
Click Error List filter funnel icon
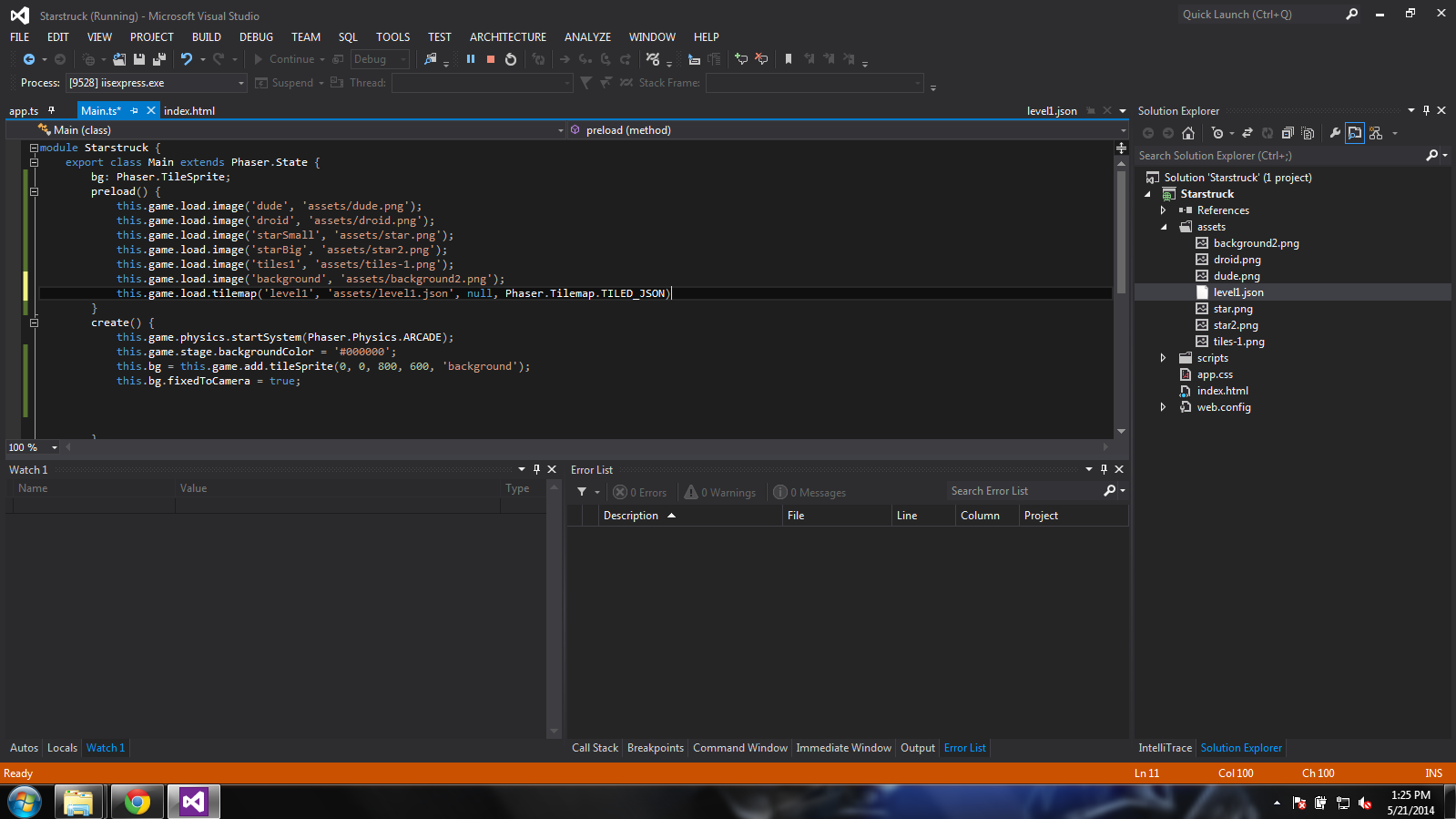click(582, 492)
